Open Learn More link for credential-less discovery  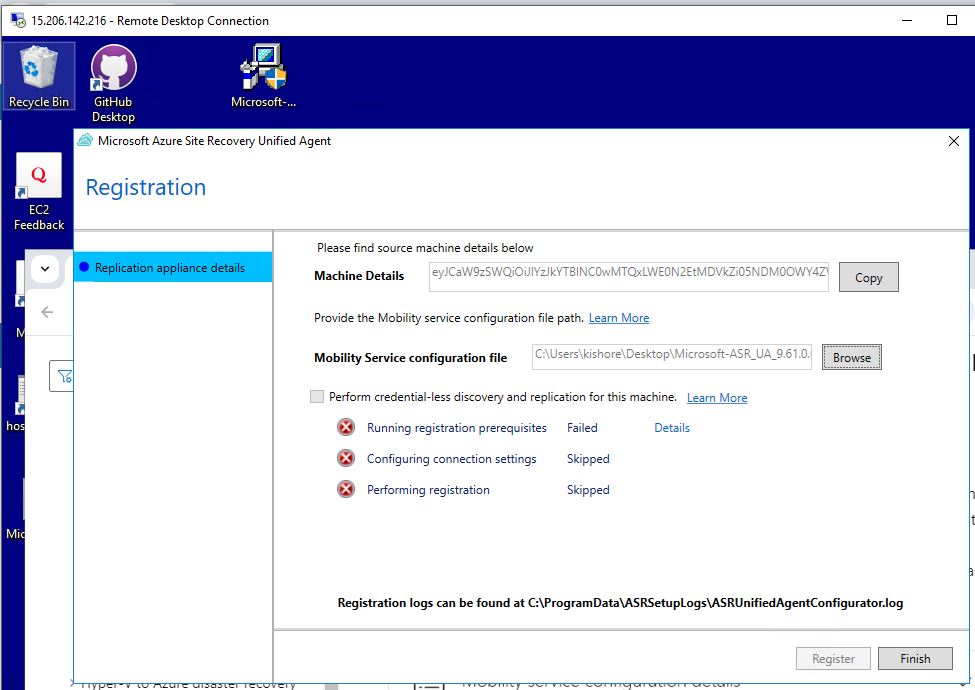[x=716, y=398]
